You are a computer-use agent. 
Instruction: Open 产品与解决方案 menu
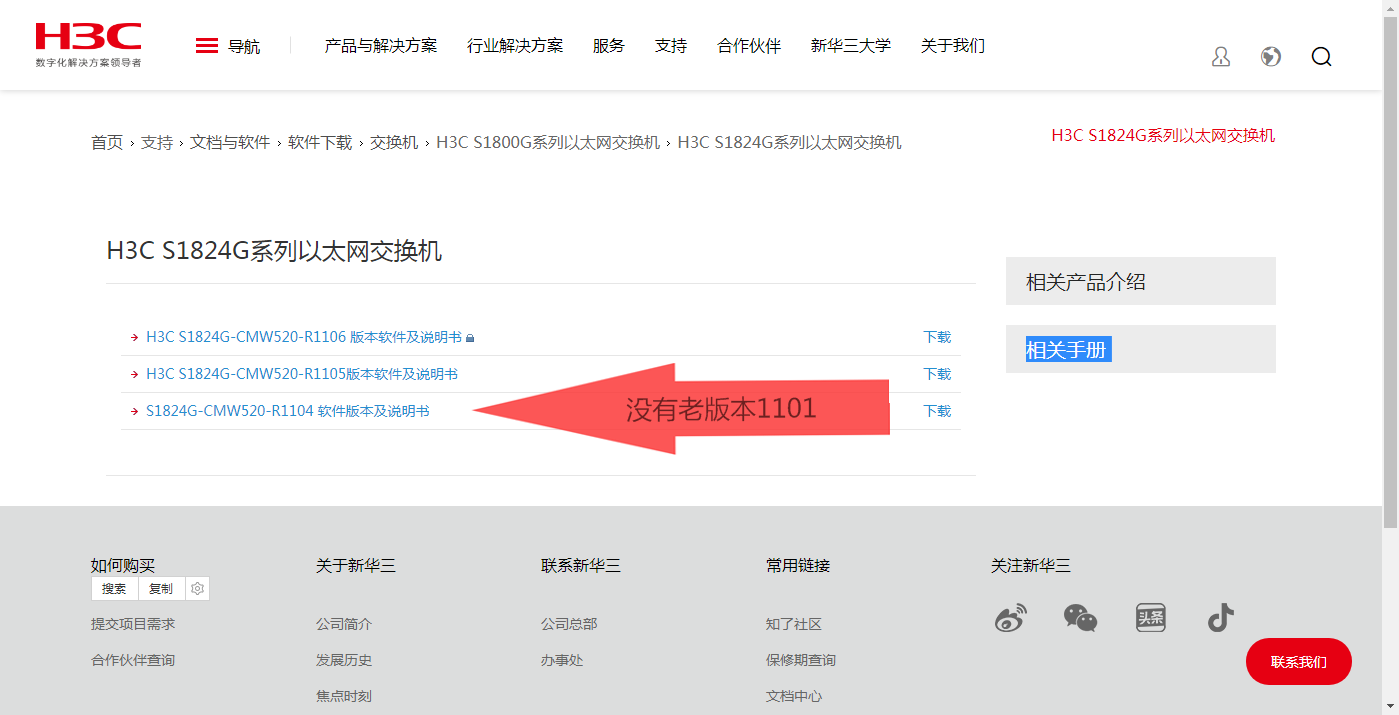click(381, 46)
